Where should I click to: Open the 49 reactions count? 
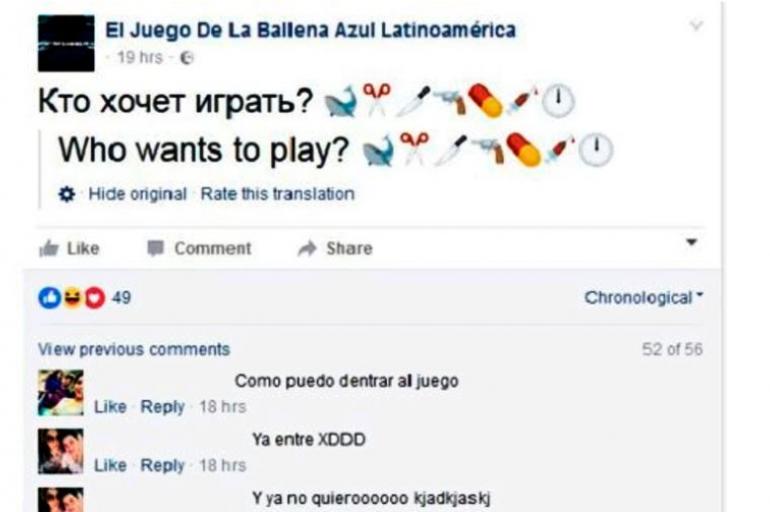pyautogui.click(x=121, y=297)
